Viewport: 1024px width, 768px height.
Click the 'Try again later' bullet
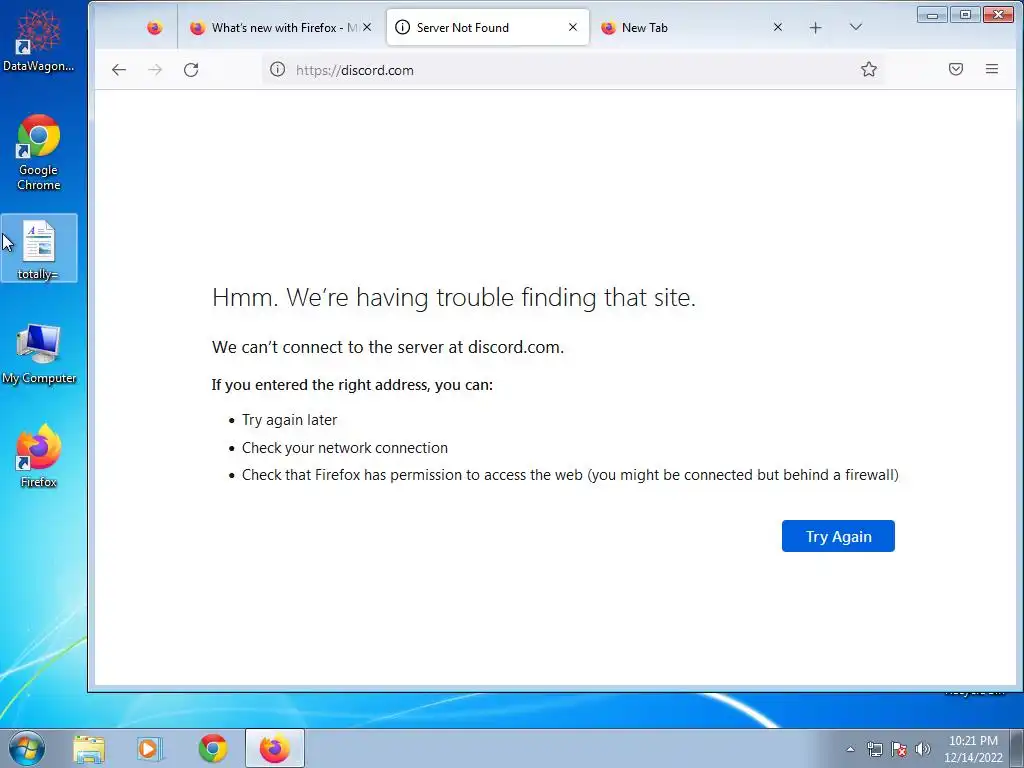click(x=289, y=420)
